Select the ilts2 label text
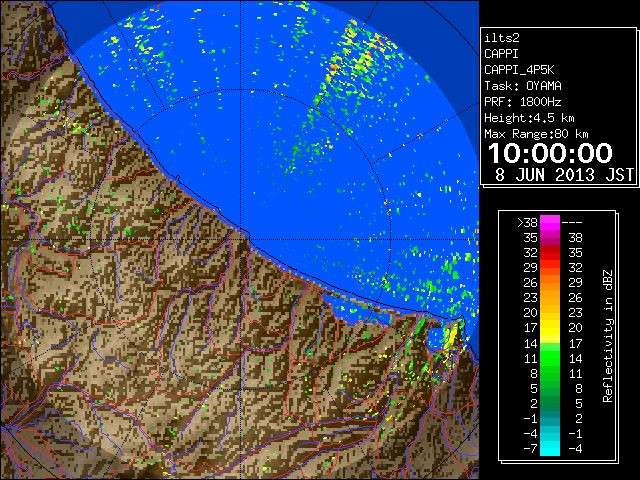 tap(502, 38)
